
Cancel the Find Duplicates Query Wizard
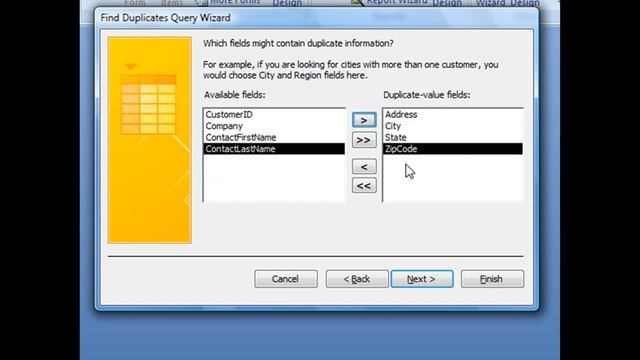[x=286, y=279]
